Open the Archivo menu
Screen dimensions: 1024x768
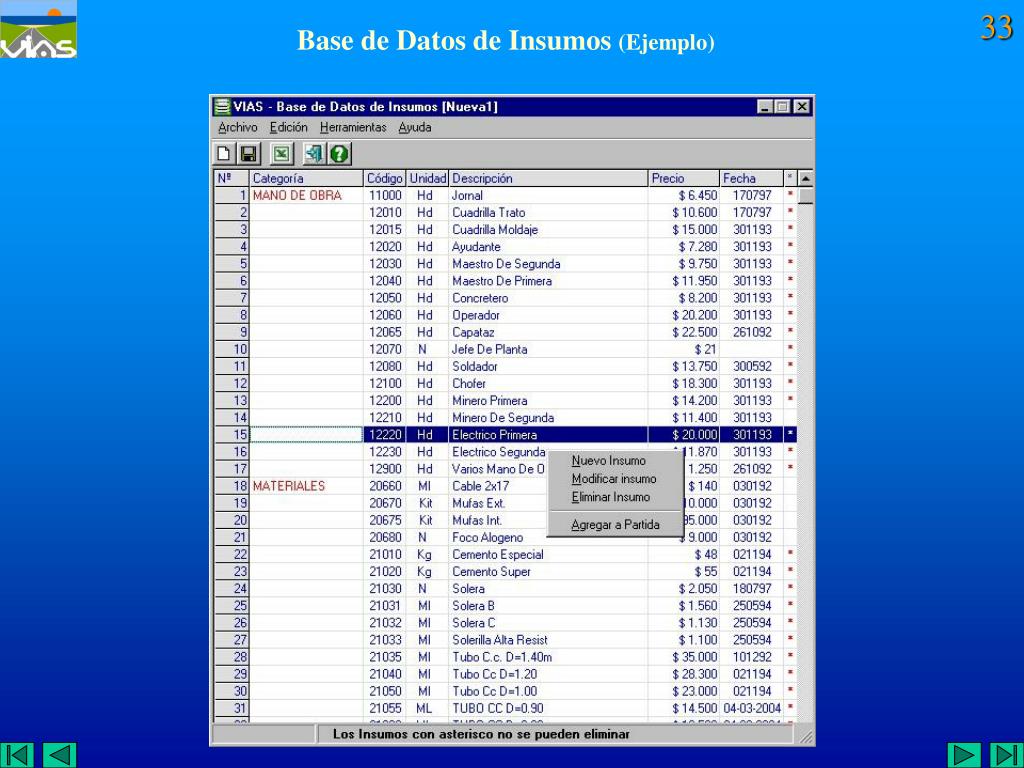tap(238, 127)
